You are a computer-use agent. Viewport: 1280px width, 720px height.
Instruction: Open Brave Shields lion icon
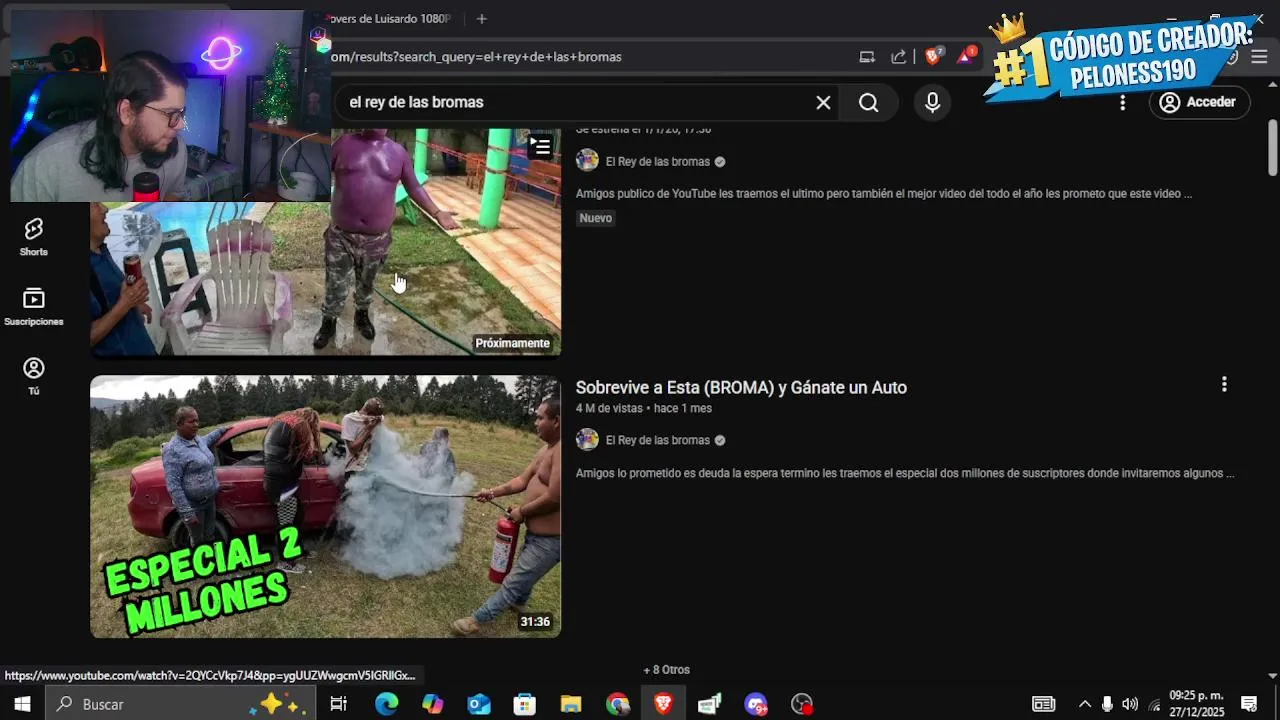coord(933,57)
